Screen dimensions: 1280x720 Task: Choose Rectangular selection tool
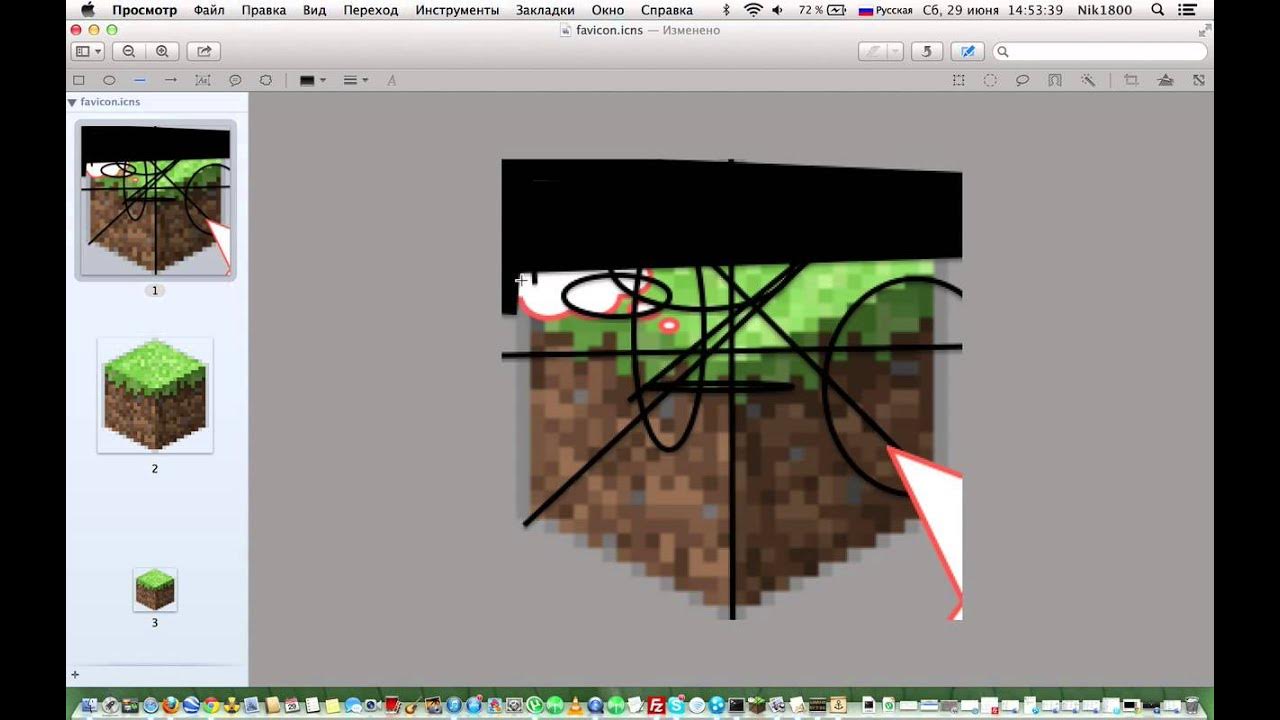[958, 80]
